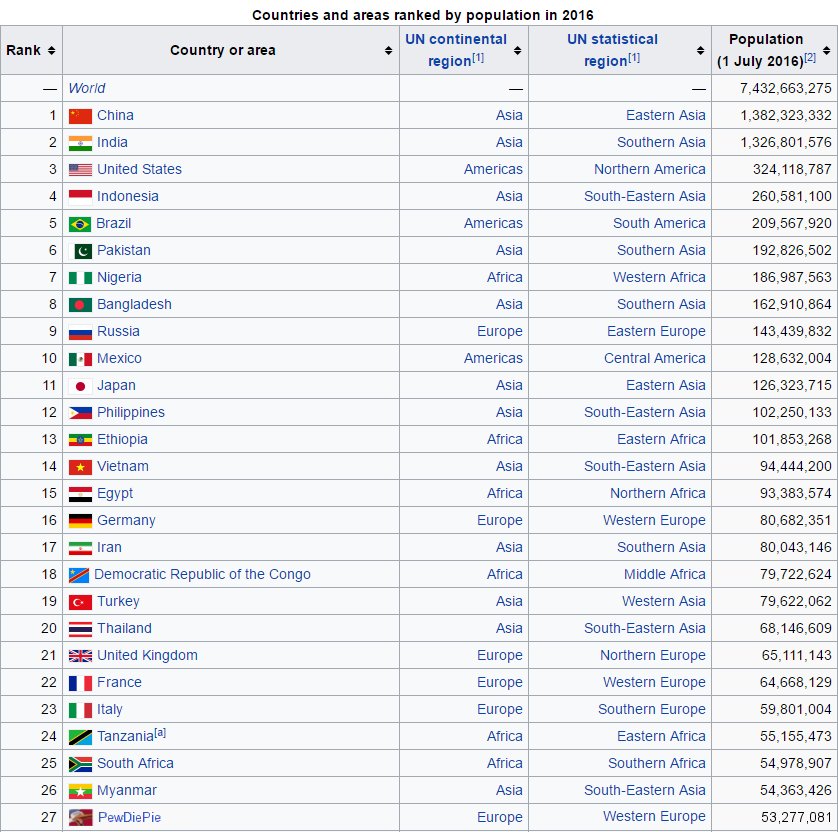Click the Vietnam flag icon
Image resolution: width=838 pixels, height=832 pixels.
80,467
